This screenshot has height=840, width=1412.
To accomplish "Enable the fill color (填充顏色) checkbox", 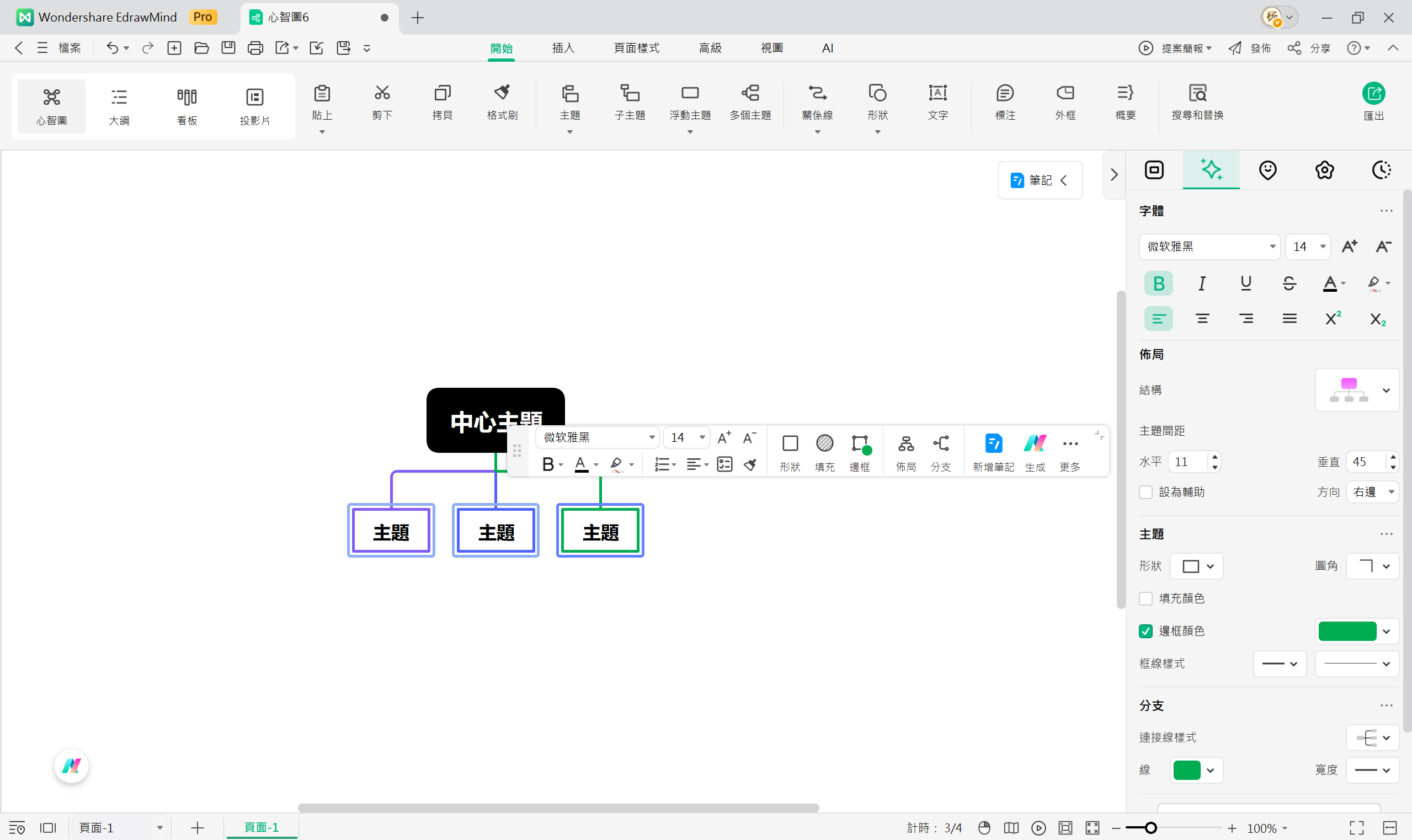I will (1145, 598).
